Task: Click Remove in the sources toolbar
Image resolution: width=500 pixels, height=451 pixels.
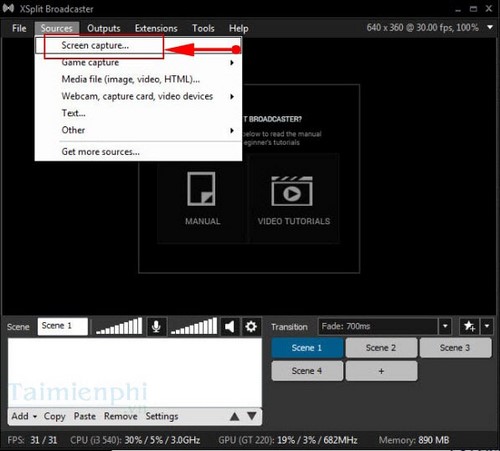Action: 121,416
